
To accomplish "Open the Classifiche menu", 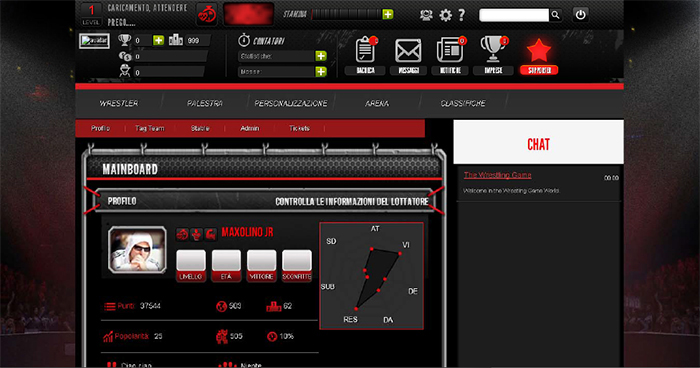I will pyautogui.click(x=463, y=103).
